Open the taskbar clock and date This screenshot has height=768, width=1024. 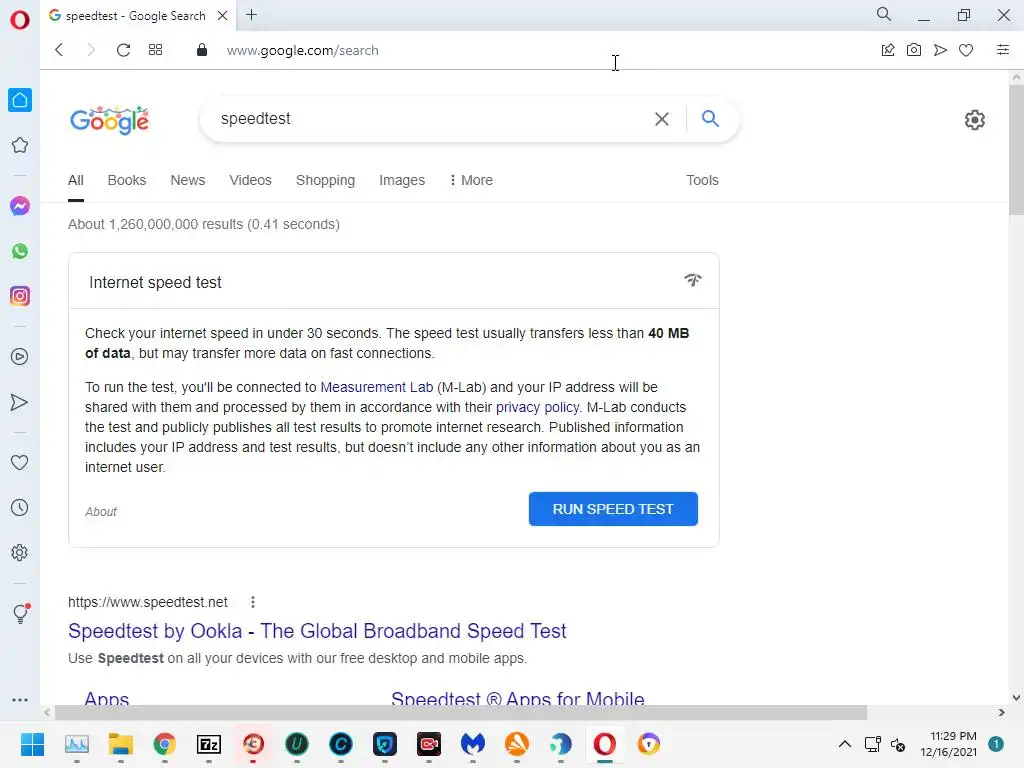click(x=948, y=744)
